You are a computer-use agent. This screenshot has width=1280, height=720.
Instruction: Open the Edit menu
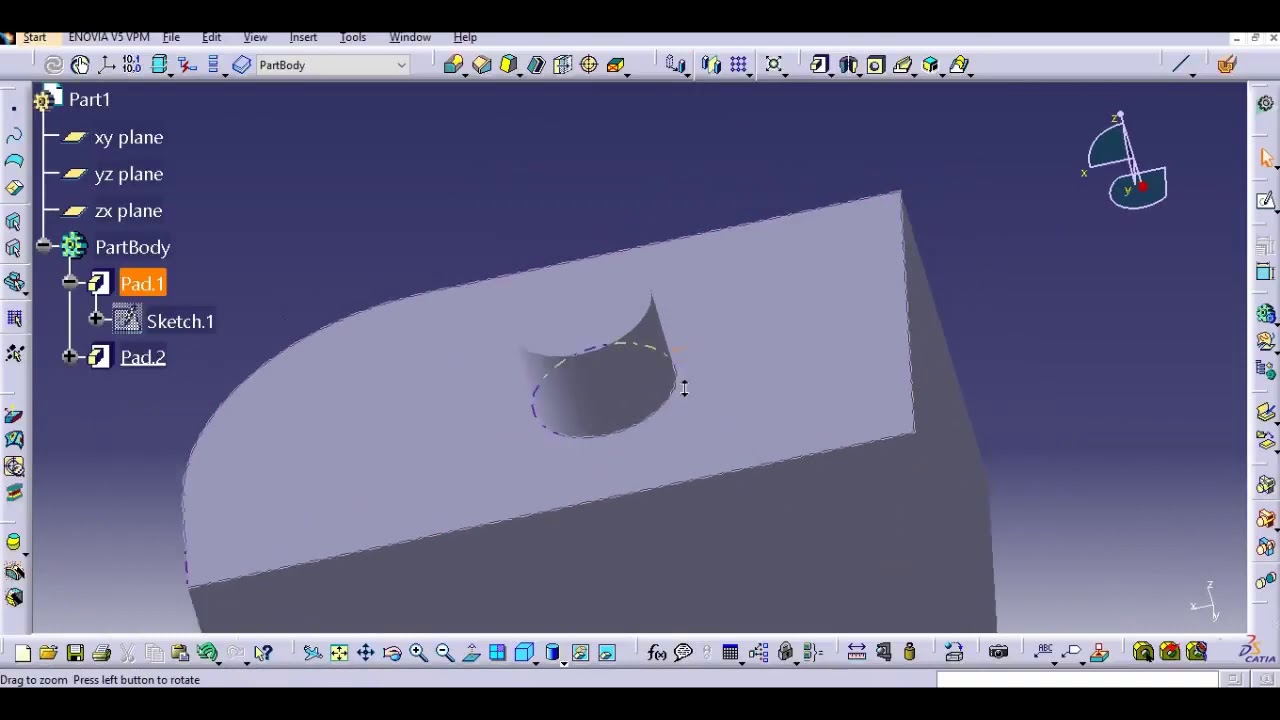click(211, 37)
